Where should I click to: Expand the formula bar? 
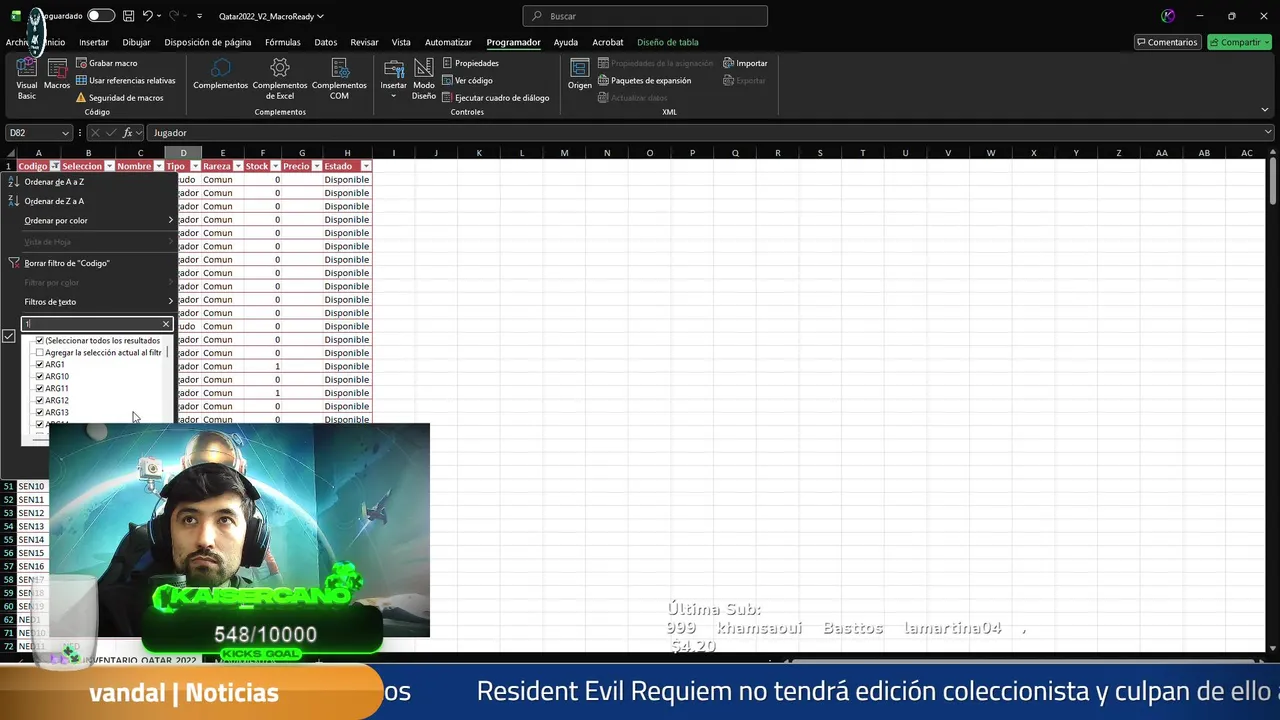coord(1268,133)
